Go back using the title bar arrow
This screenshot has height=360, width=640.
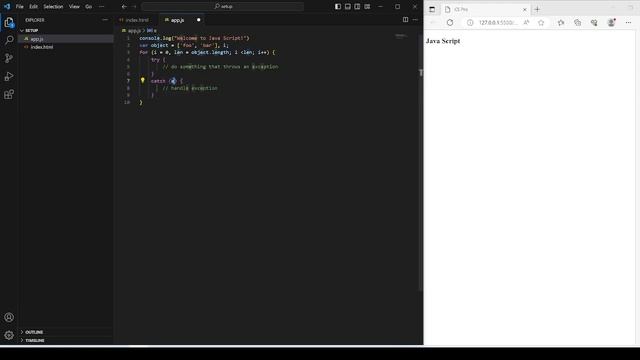[124, 7]
